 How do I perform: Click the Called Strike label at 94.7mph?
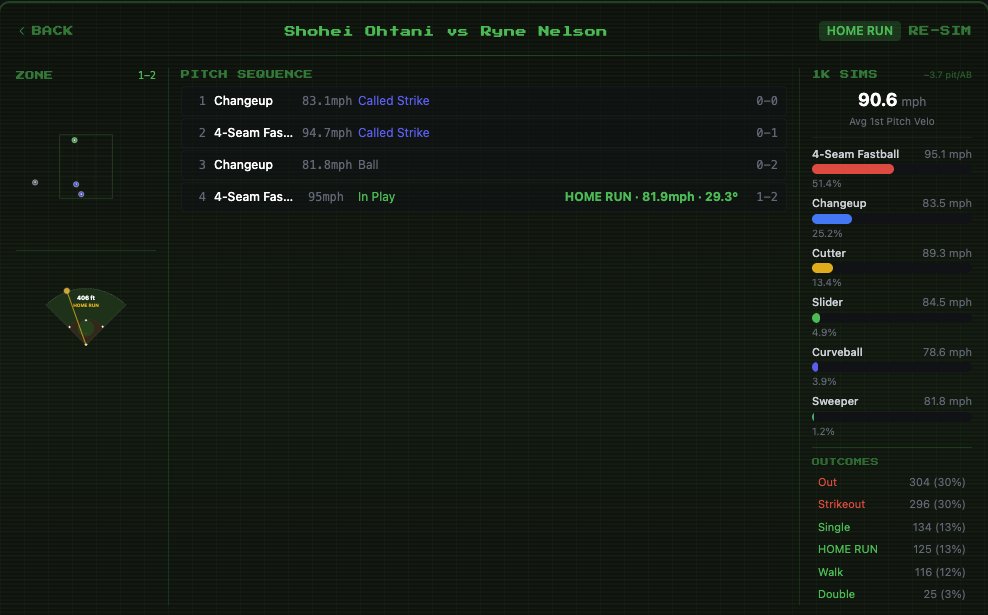394,133
